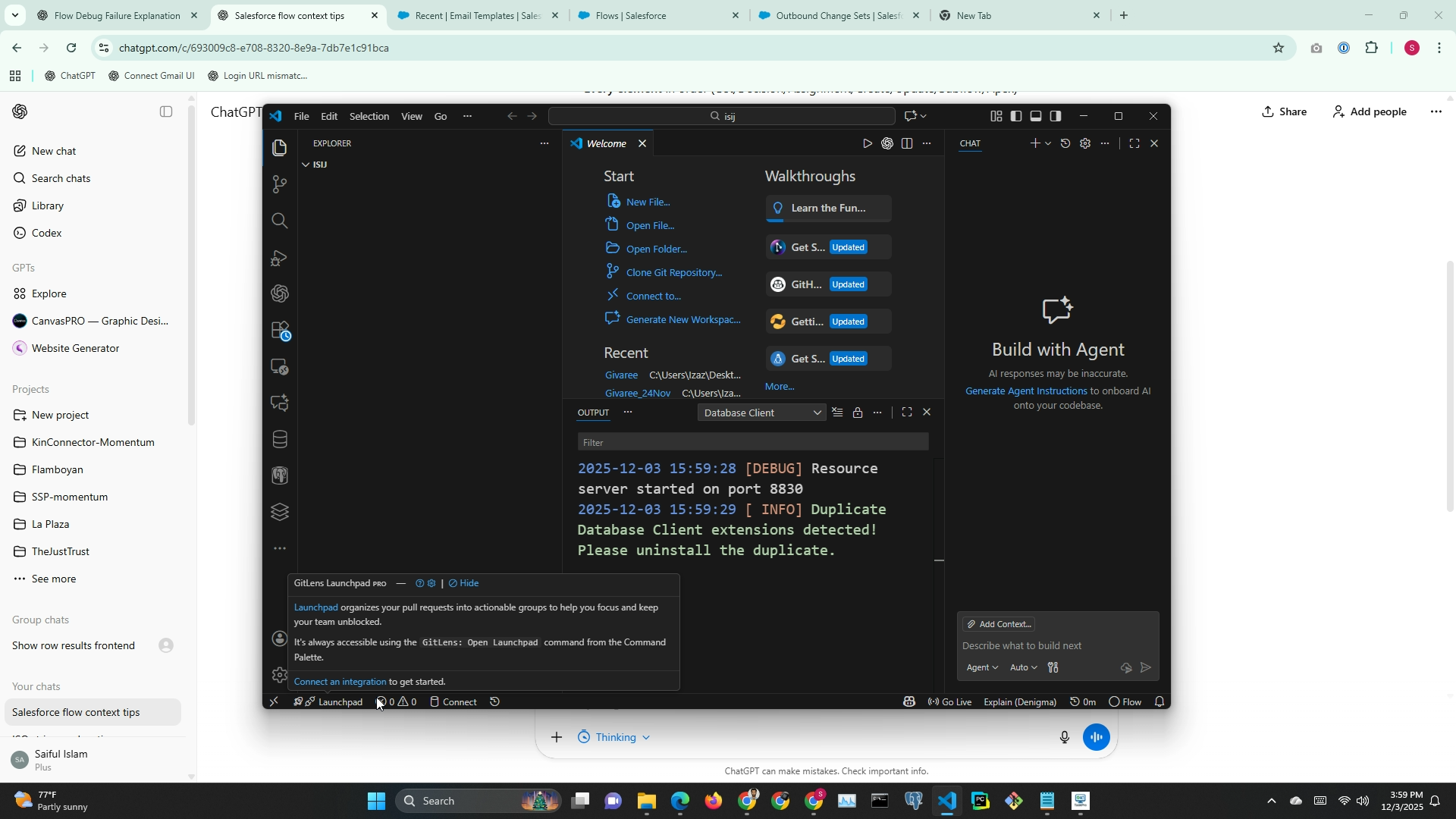Click the output Filter input field

pyautogui.click(x=752, y=442)
